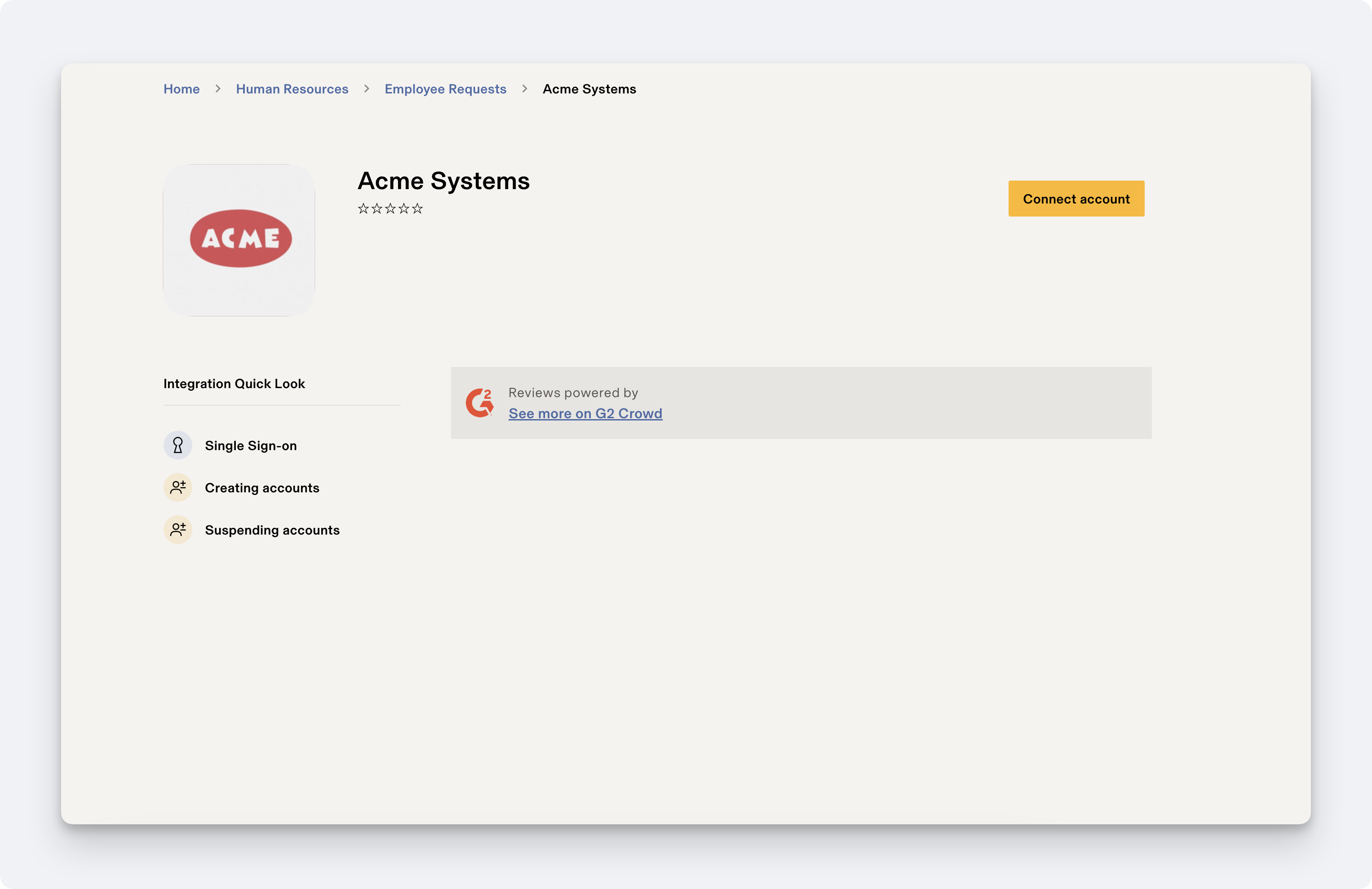The width and height of the screenshot is (1372, 889).
Task: Go to Home breadcrumb
Action: point(181,89)
